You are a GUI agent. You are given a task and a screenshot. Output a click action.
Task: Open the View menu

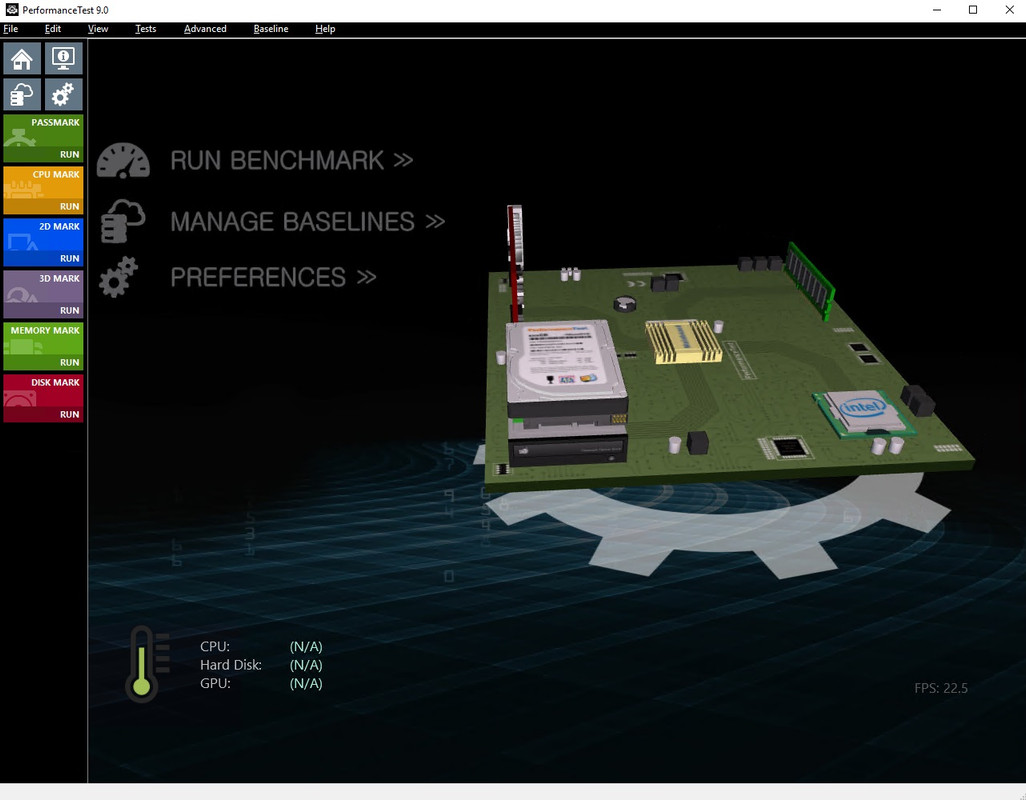point(97,29)
